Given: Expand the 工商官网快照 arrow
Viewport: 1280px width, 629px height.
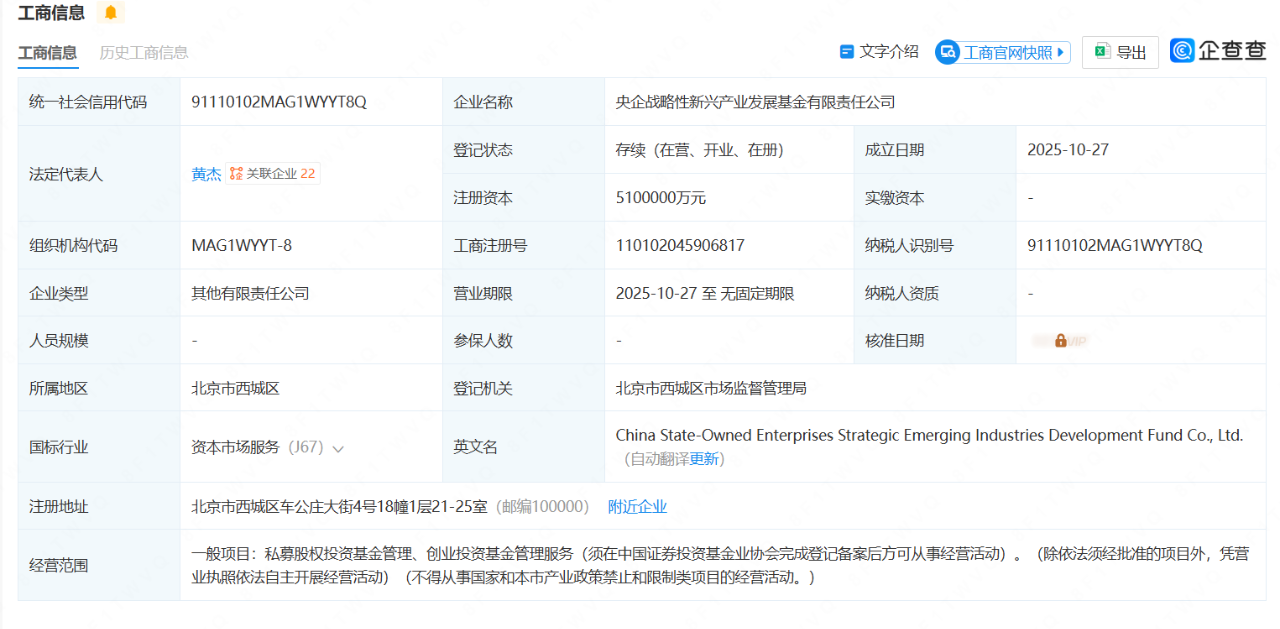Looking at the screenshot, I should (x=1061, y=53).
